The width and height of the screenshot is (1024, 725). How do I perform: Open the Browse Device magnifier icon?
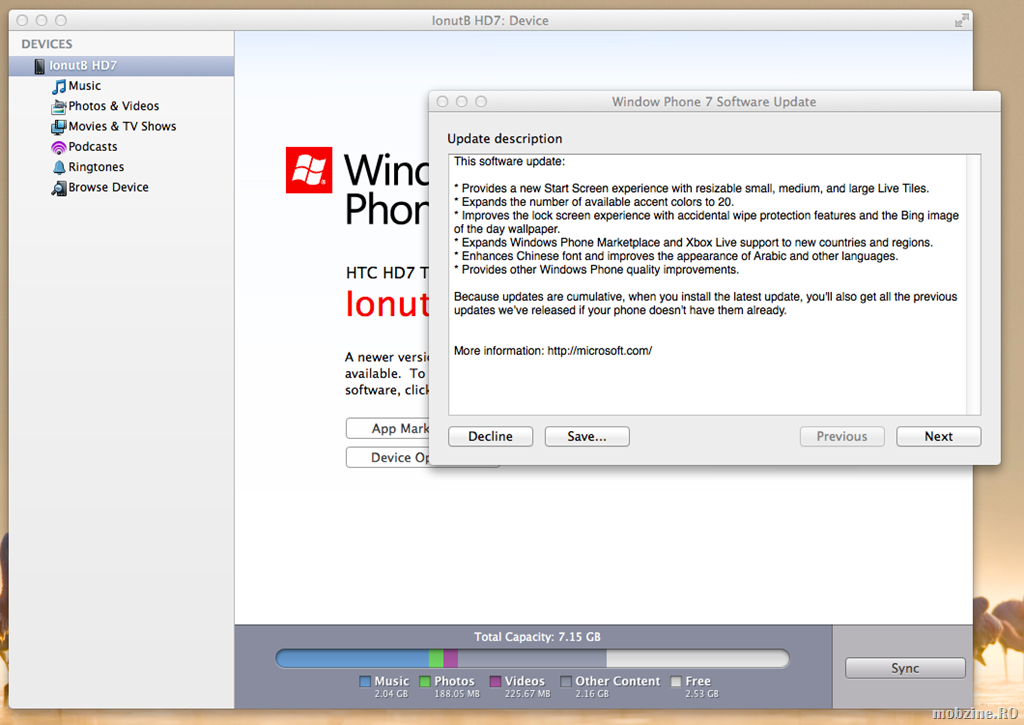pos(59,188)
